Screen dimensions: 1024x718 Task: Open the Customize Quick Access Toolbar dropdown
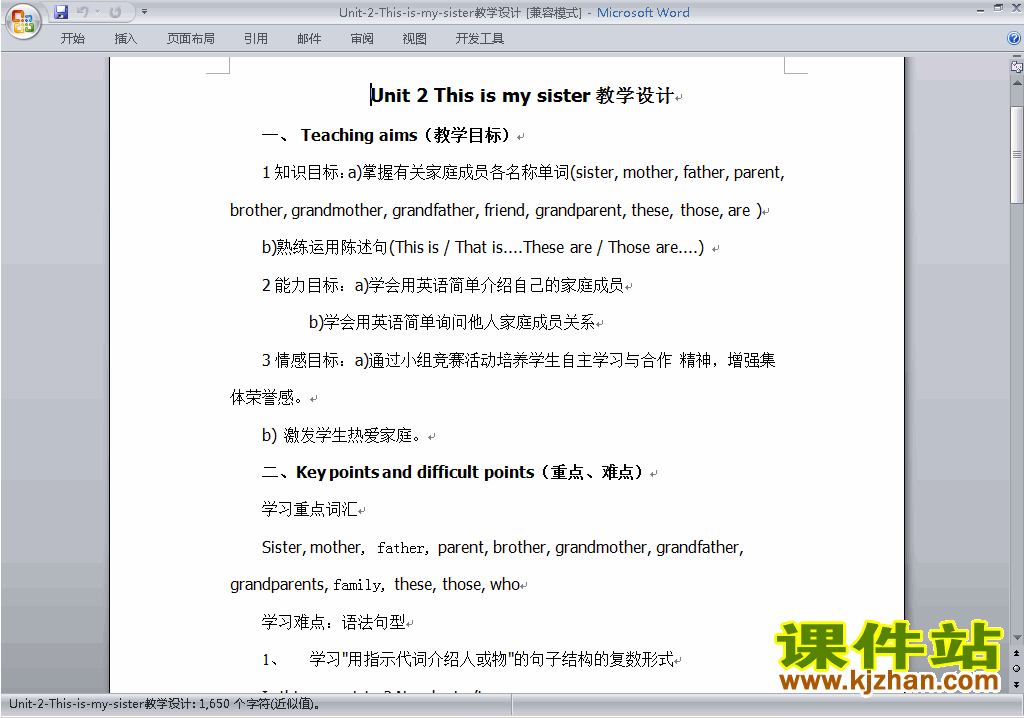pyautogui.click(x=144, y=12)
